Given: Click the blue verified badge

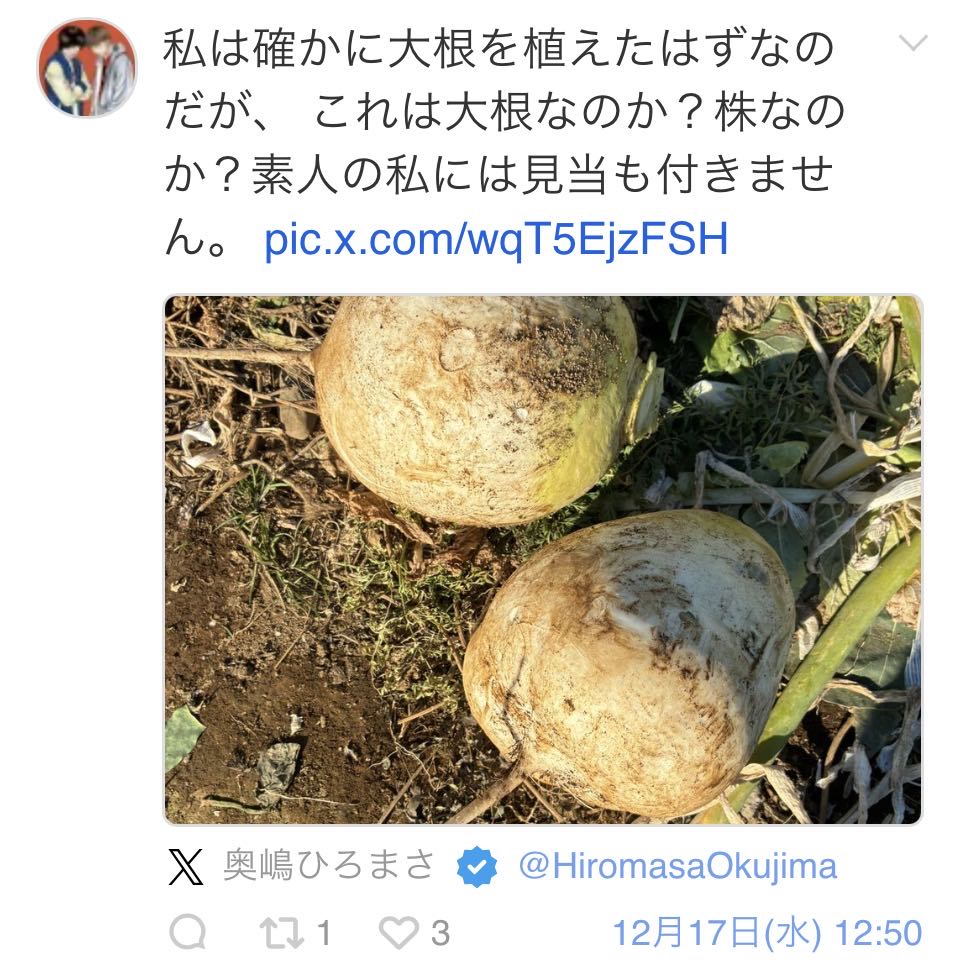Looking at the screenshot, I should click(x=477, y=866).
